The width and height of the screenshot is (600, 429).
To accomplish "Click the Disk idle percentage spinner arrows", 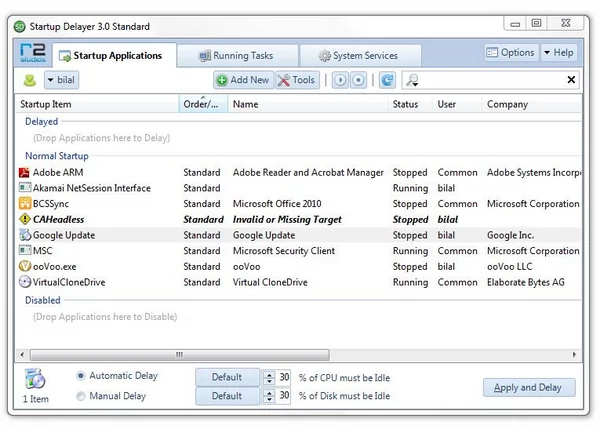I will (x=269, y=396).
